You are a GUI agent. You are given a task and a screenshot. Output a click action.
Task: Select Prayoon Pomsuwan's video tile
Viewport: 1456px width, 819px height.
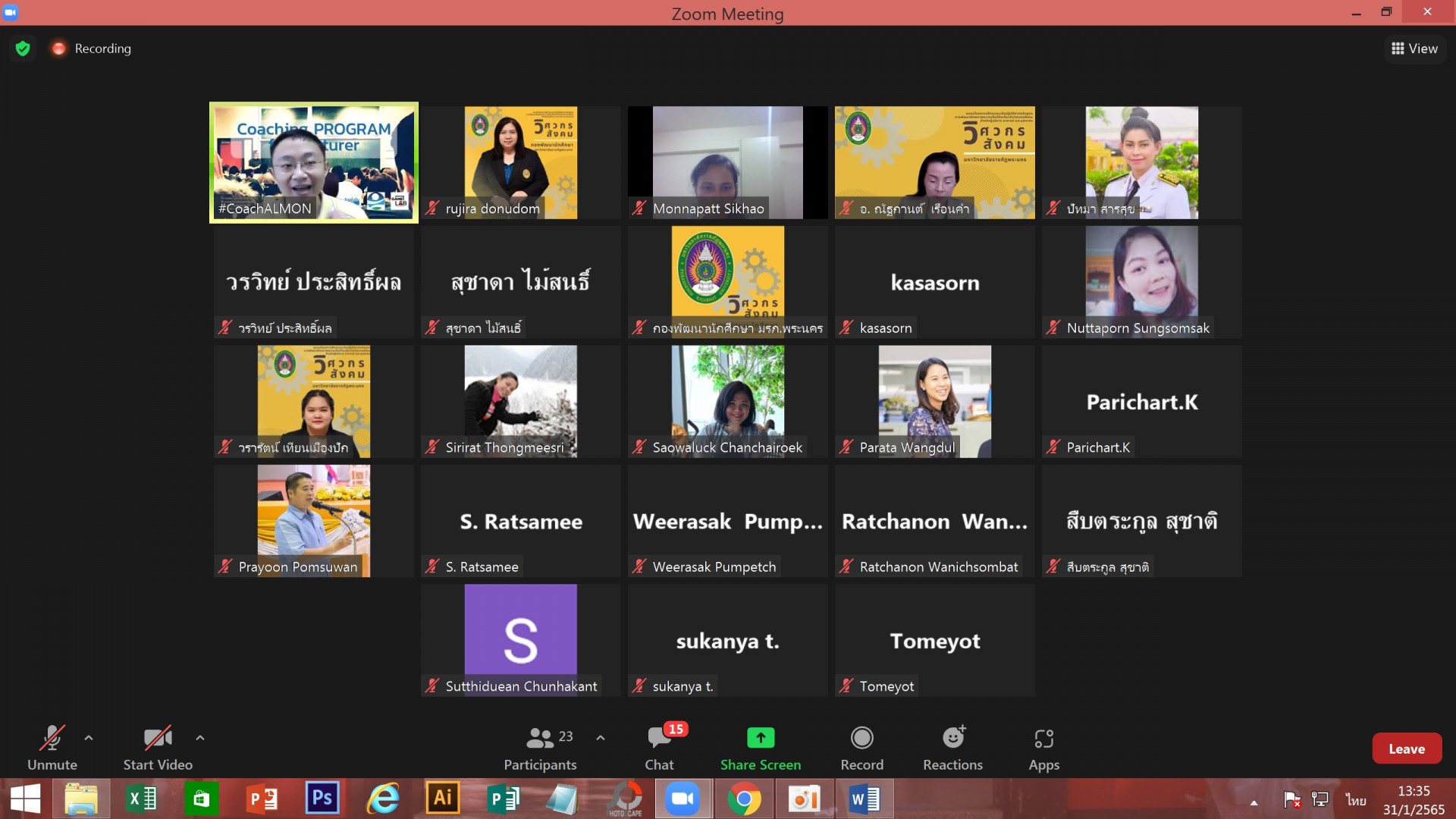[x=314, y=521]
